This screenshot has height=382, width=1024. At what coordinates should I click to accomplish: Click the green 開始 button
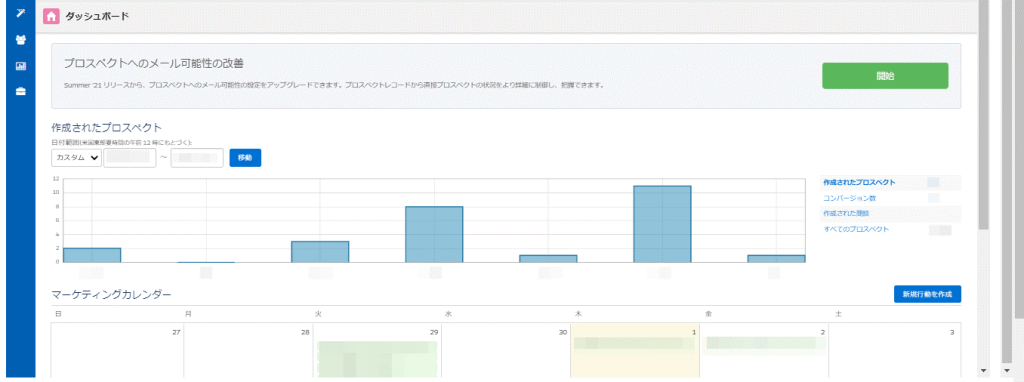pos(885,76)
